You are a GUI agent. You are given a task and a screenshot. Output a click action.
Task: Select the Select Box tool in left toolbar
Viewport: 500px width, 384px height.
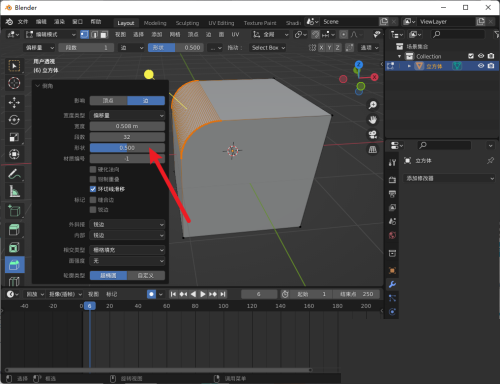click(14, 66)
